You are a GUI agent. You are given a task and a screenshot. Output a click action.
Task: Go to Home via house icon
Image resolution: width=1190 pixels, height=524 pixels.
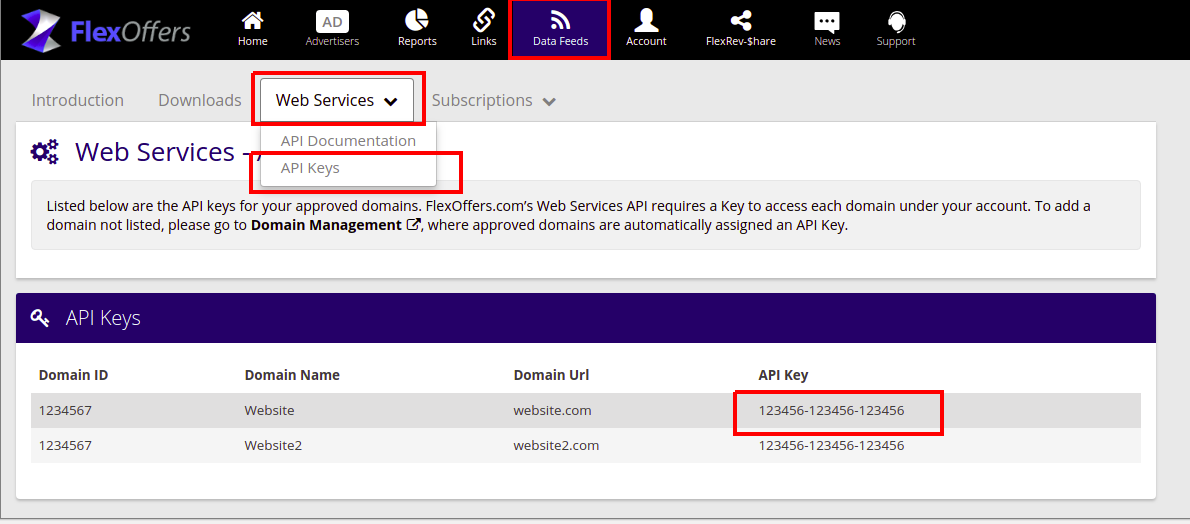pos(253,21)
